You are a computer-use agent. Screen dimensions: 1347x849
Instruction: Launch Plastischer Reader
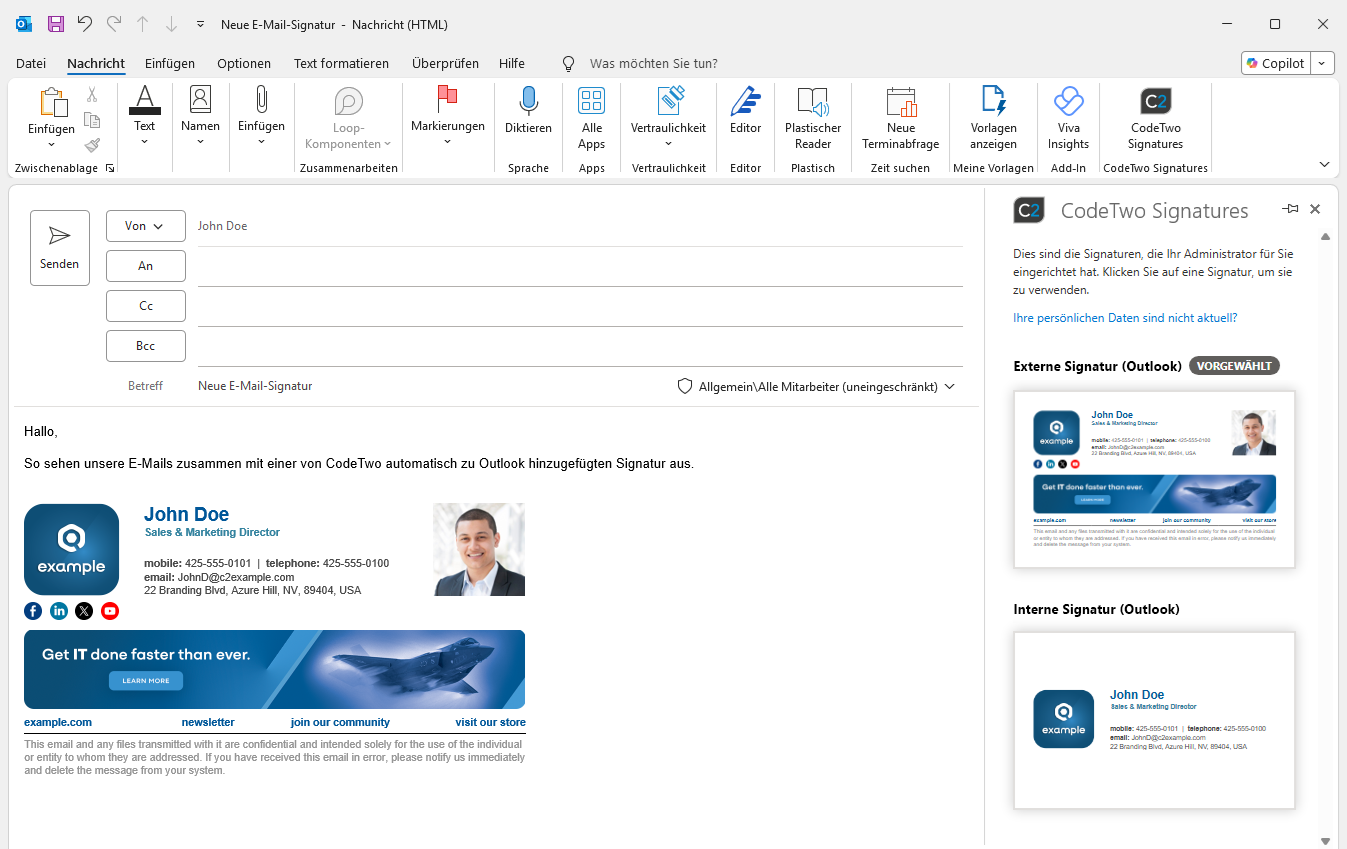812,118
